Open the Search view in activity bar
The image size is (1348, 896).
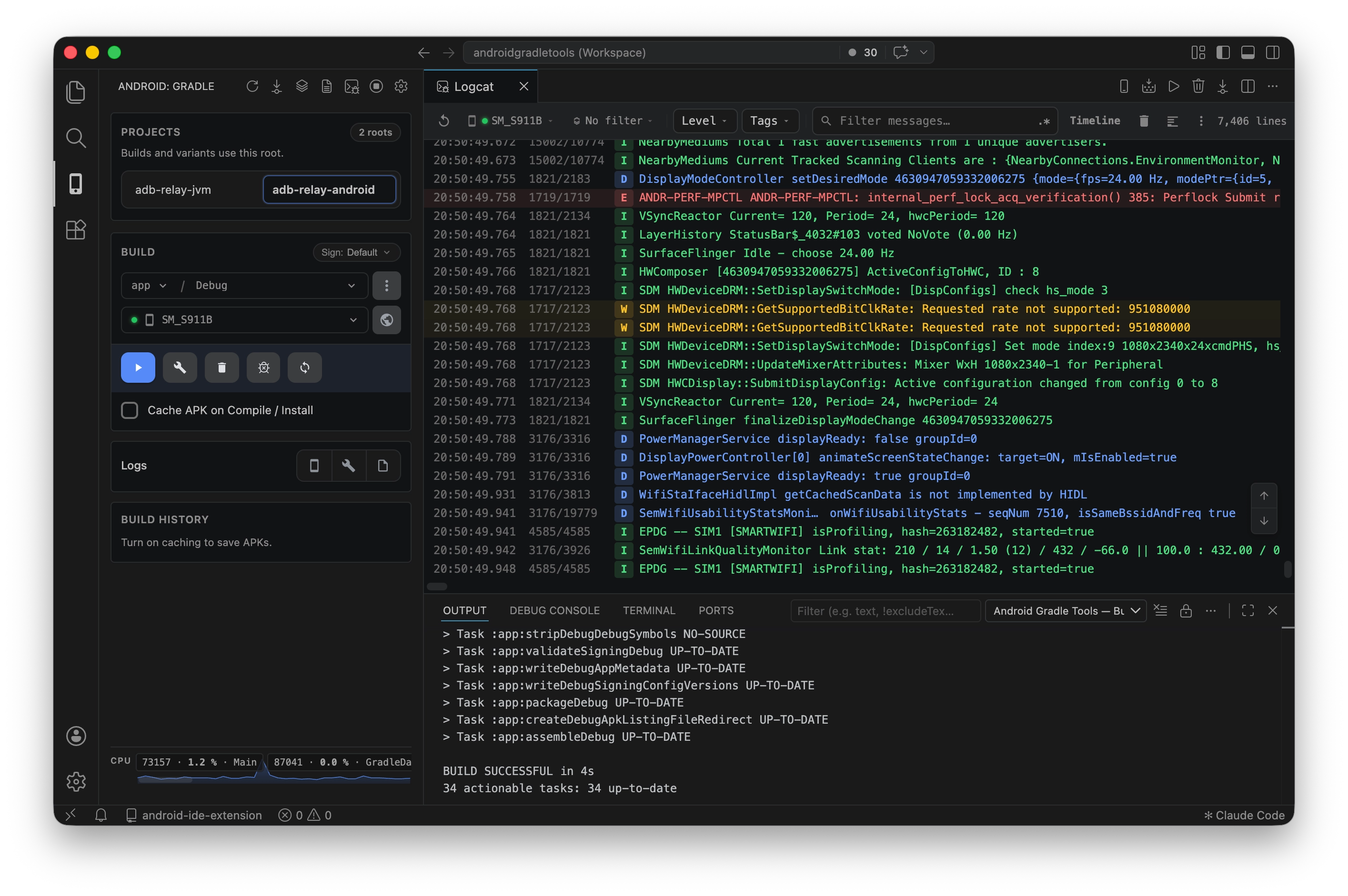coord(75,138)
